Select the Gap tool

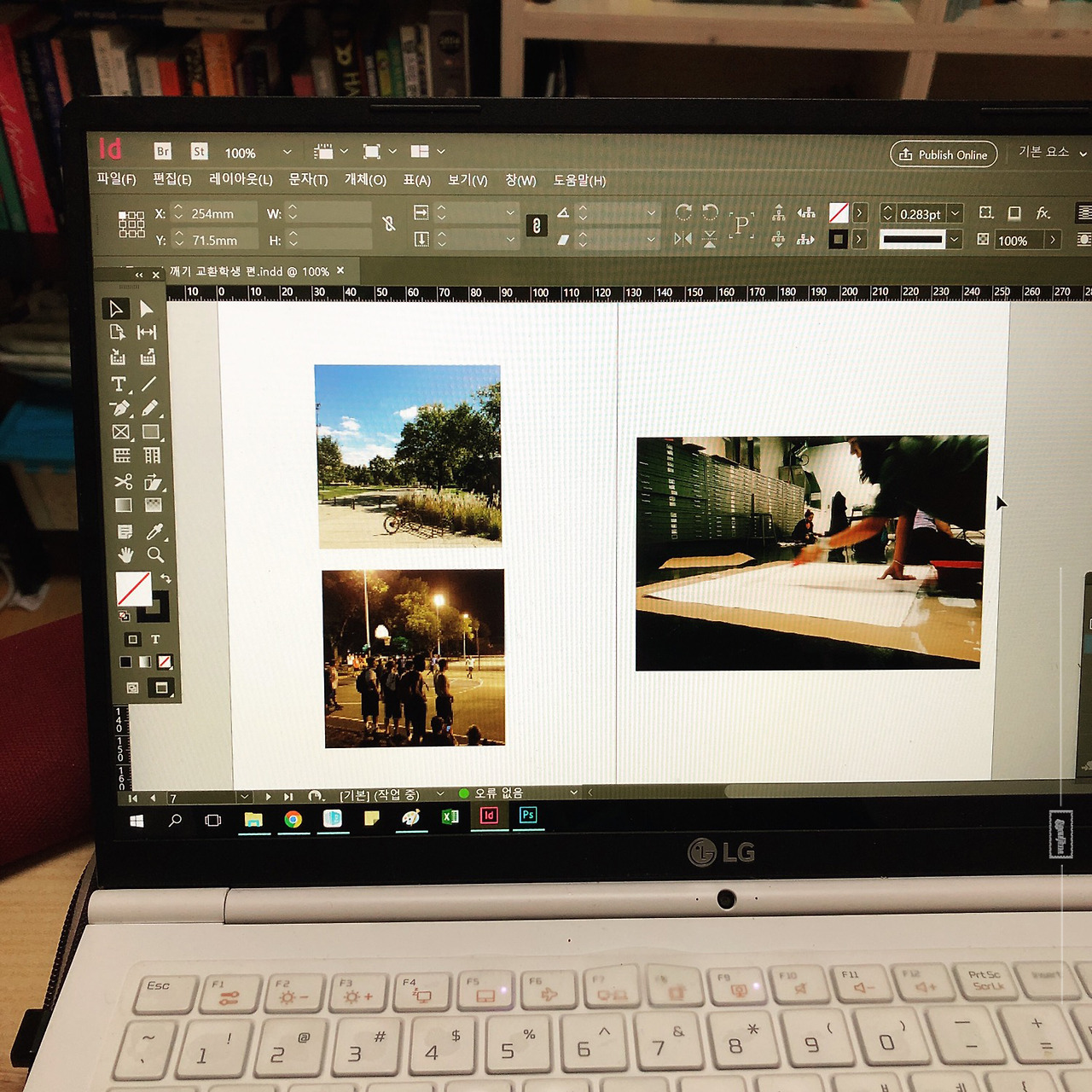pos(147,333)
